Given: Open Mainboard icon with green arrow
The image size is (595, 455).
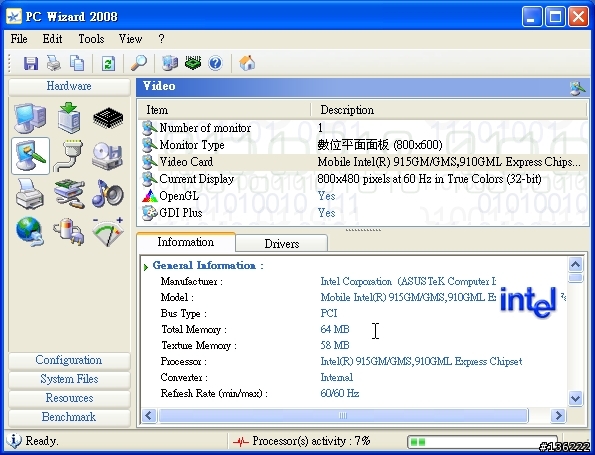Looking at the screenshot, I should point(69,118).
